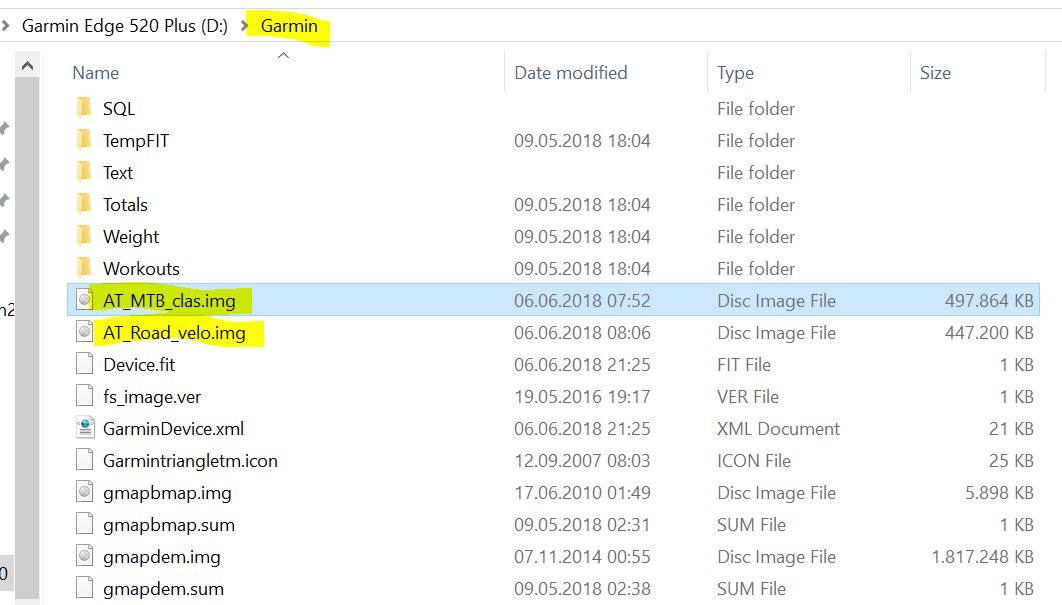Select file name gmapdem.img
This screenshot has height=605, width=1062.
tap(162, 557)
